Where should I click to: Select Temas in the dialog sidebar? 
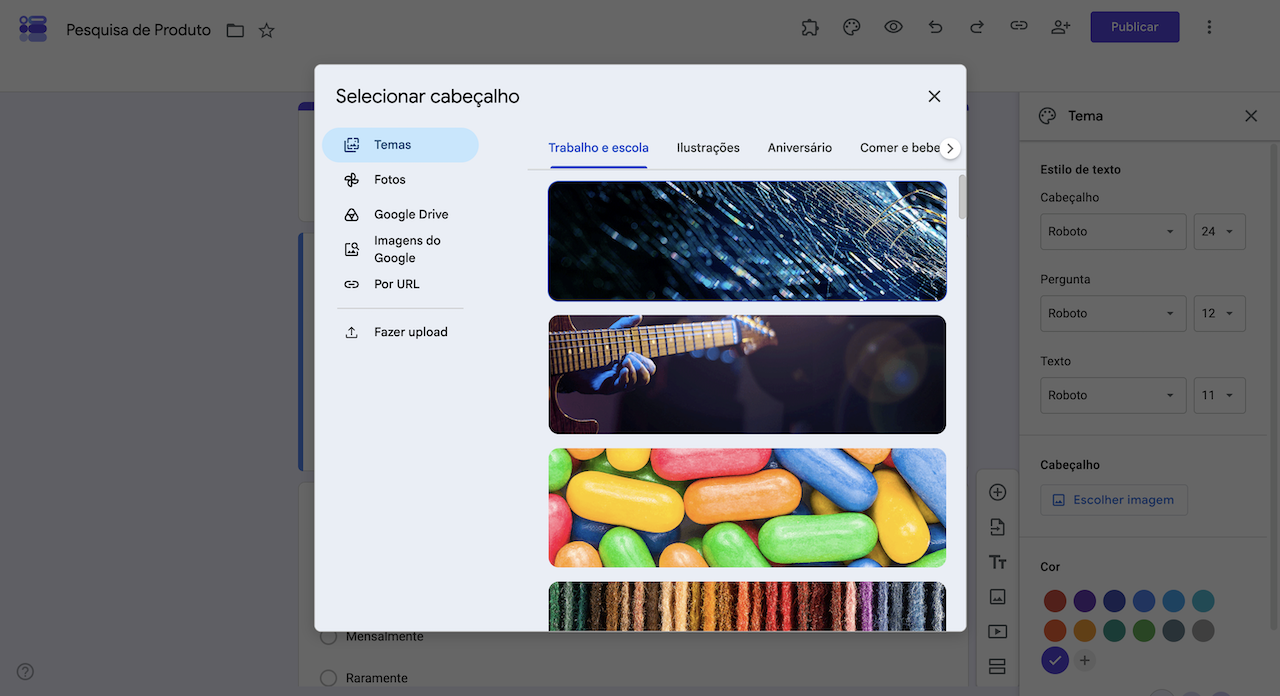(400, 145)
